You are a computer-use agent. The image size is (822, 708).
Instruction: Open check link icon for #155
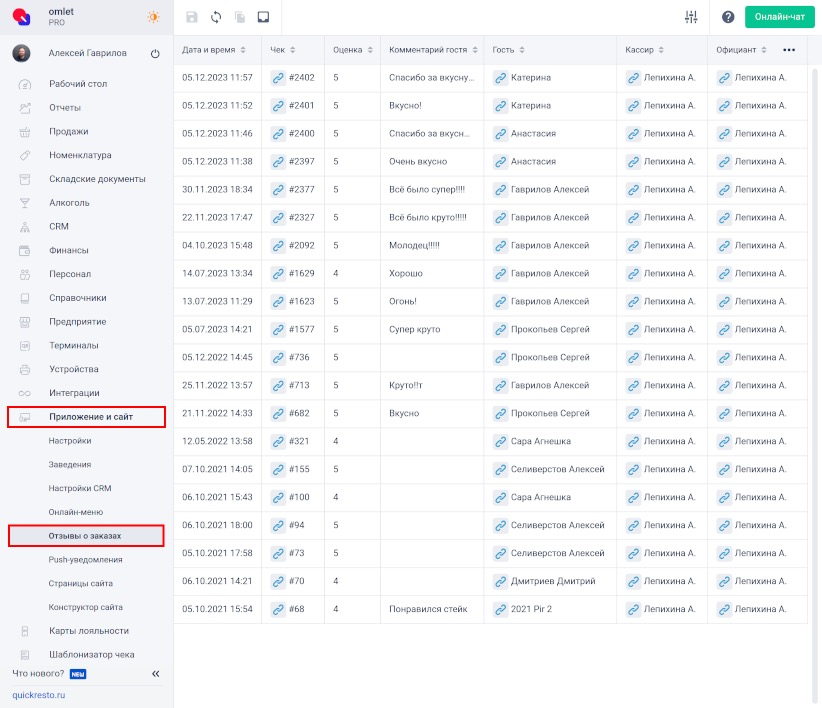tap(278, 469)
